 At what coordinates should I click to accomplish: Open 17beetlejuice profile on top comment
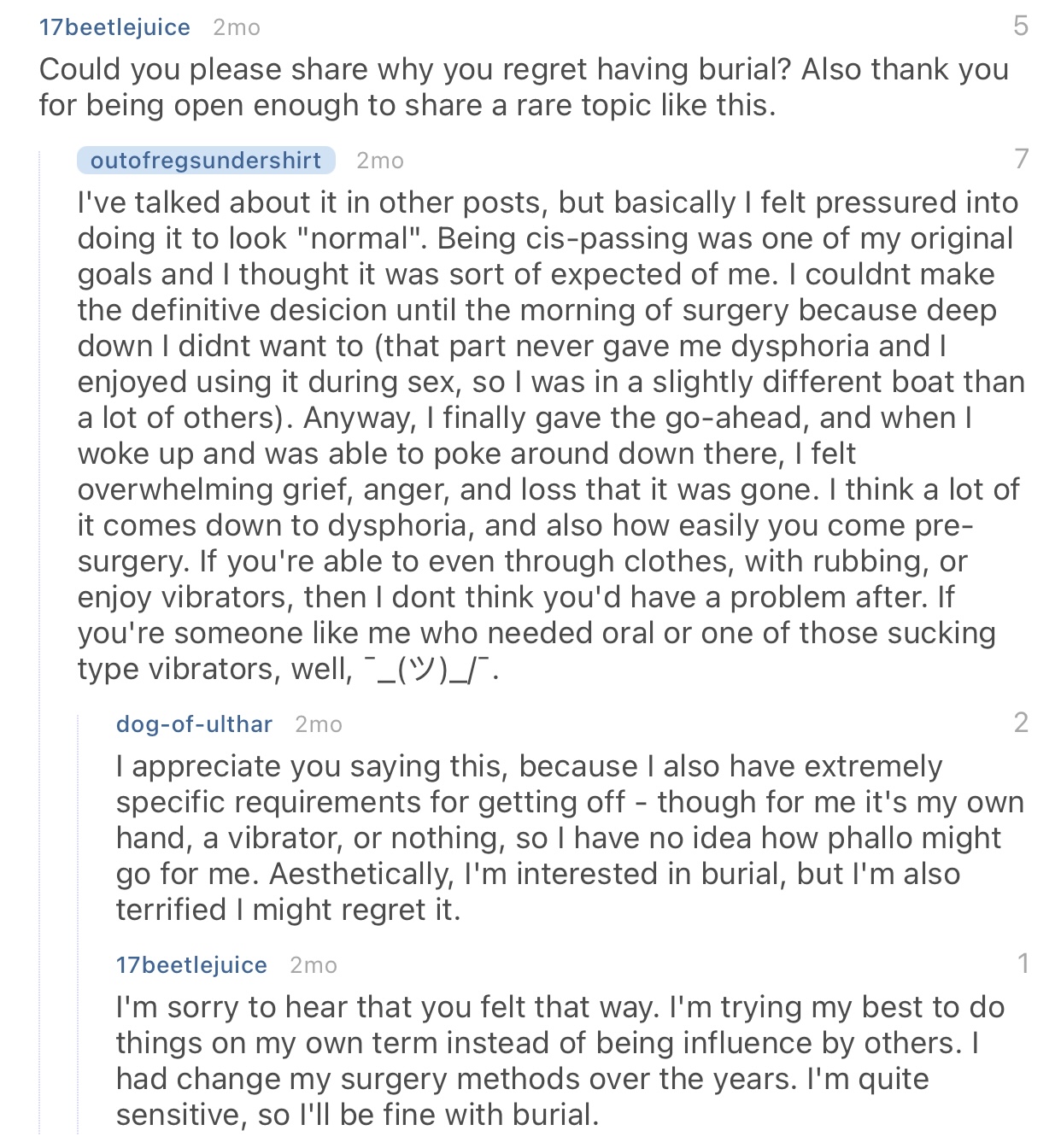(x=114, y=27)
